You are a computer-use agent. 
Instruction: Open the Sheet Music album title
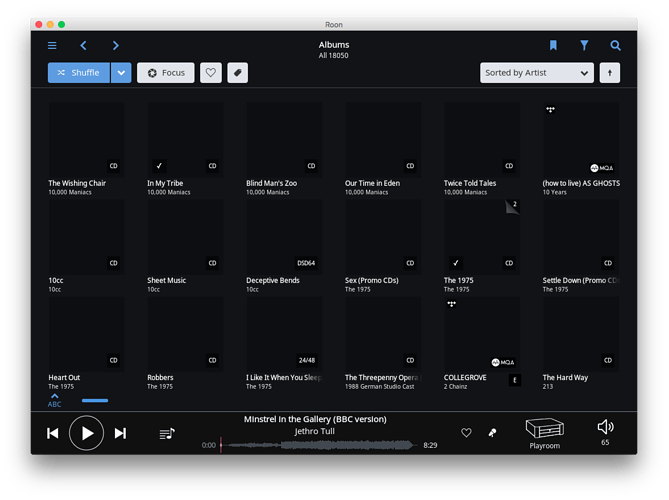[166, 280]
